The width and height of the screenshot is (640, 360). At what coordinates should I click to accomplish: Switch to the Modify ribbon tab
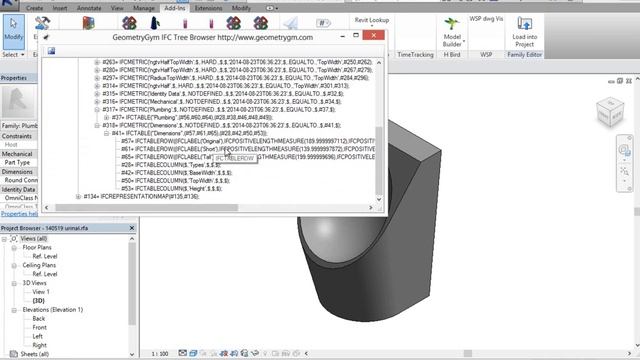[241, 8]
